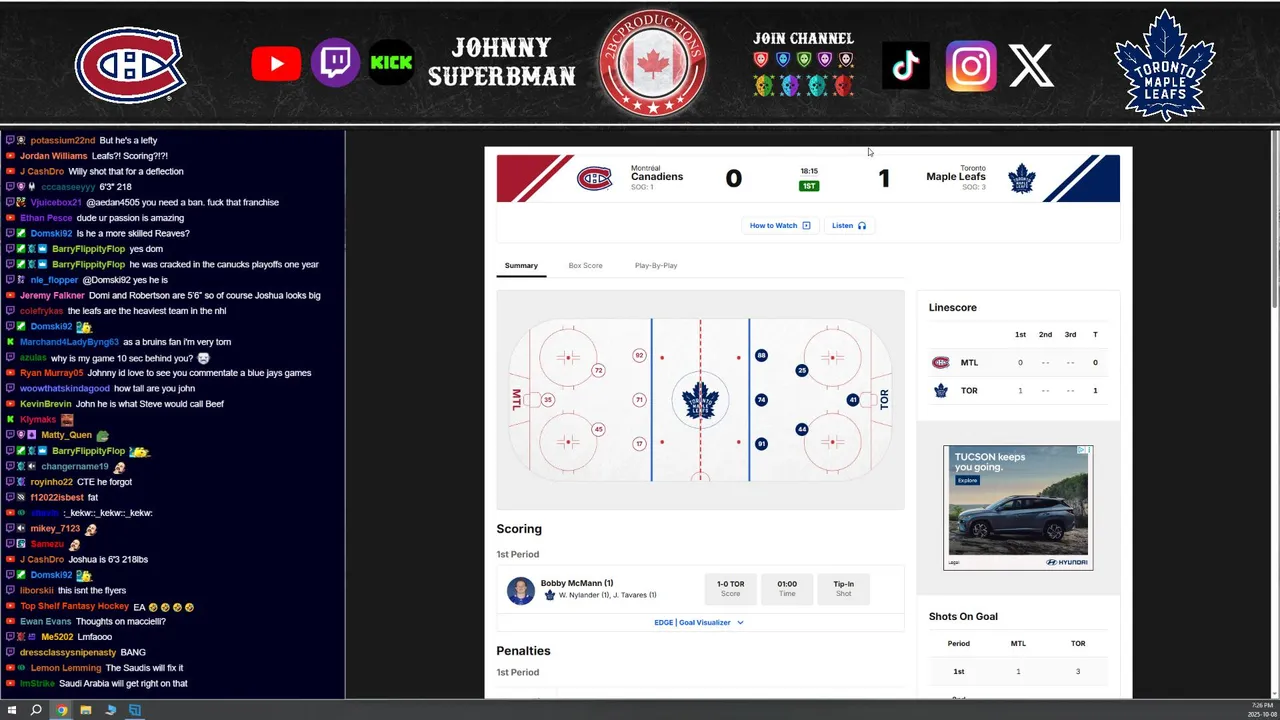Click the 1-0 TOR score cell
Screen dimensions: 1280x720
[730, 589]
